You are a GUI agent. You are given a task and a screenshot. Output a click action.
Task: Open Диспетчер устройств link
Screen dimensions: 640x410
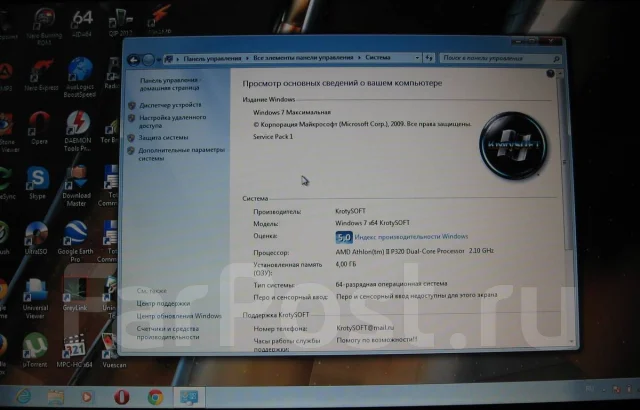pyautogui.click(x=170, y=105)
